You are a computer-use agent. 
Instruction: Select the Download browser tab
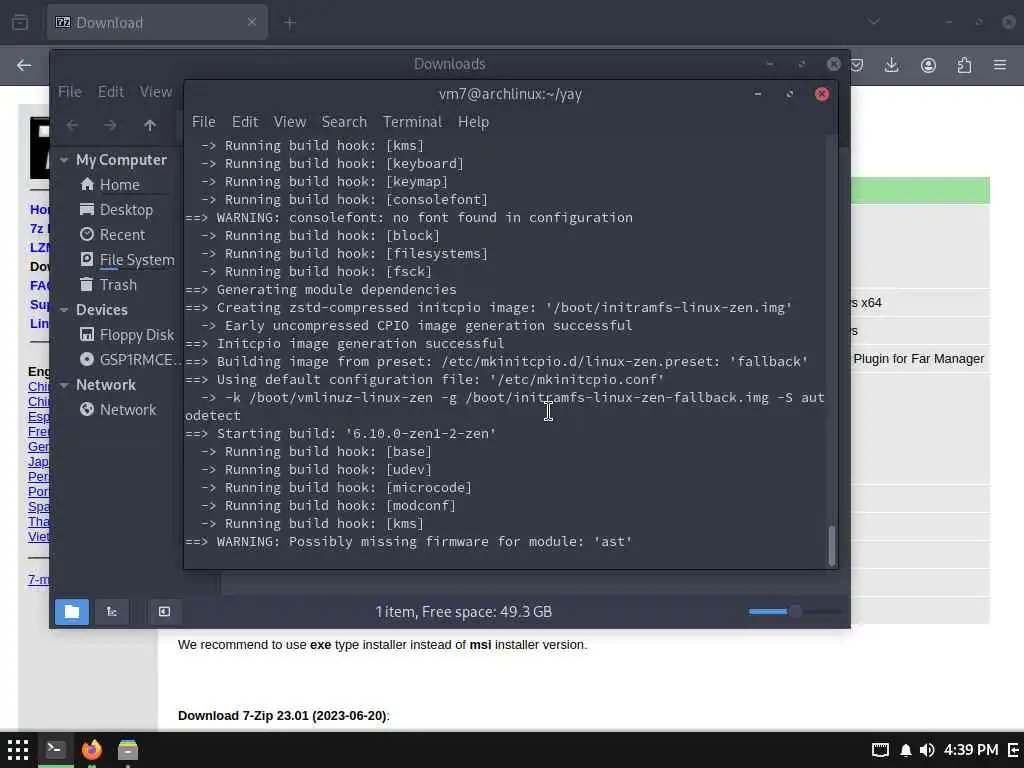point(157,23)
